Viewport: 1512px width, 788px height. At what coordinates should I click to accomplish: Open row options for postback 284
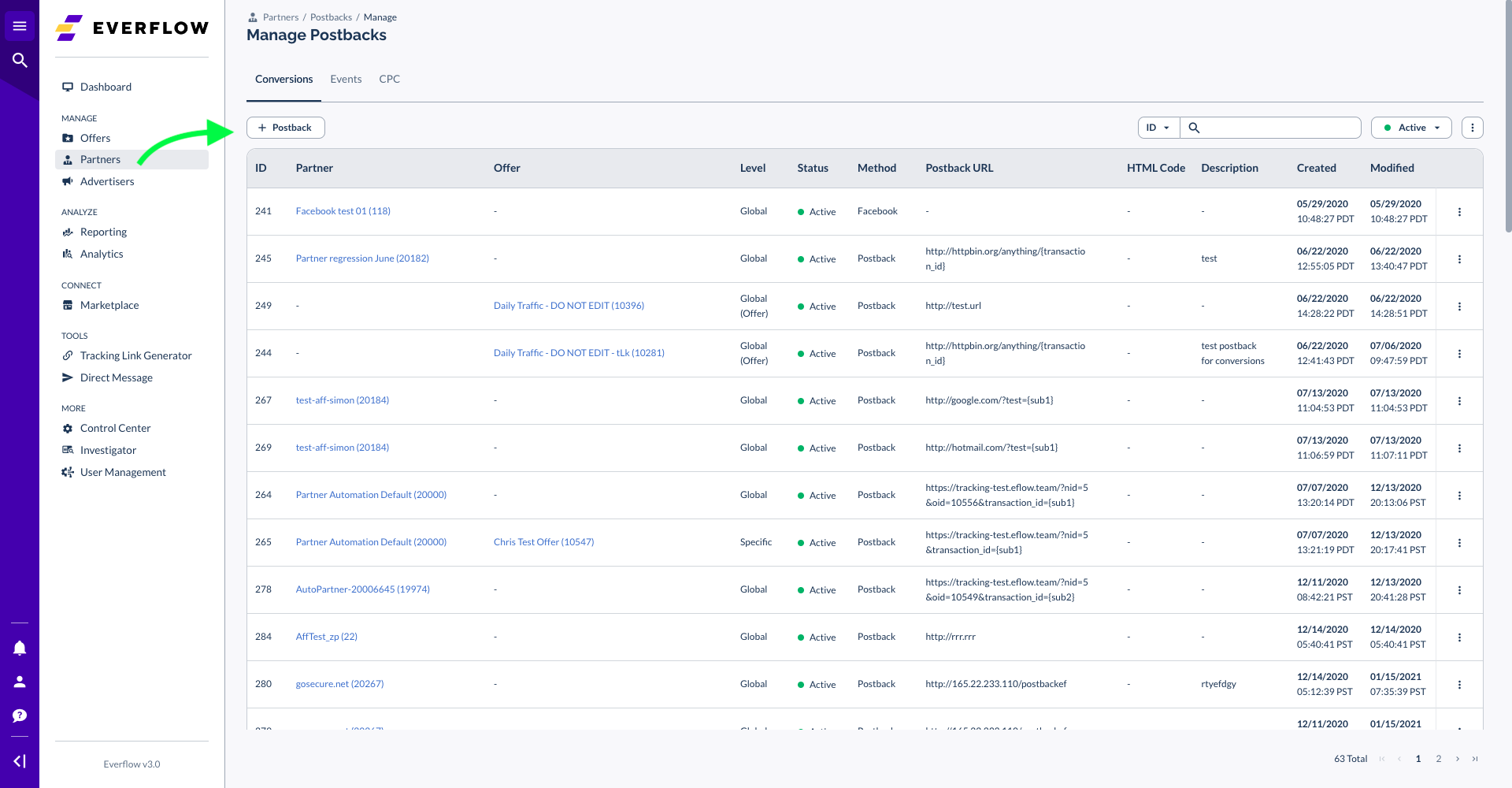pyautogui.click(x=1459, y=637)
